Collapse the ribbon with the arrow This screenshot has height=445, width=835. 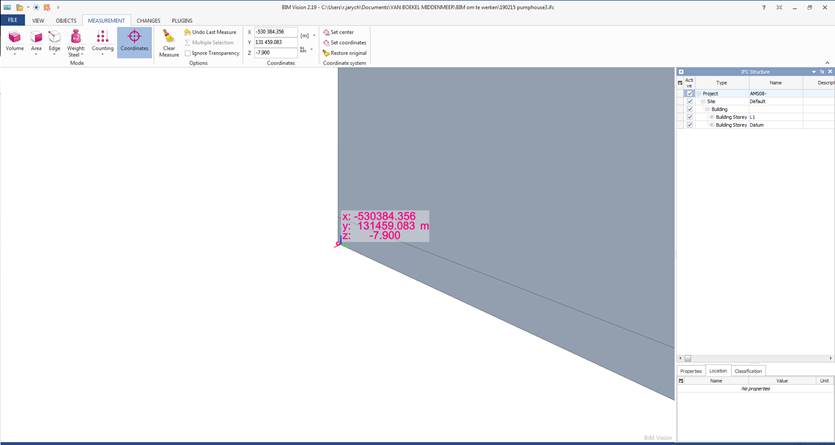coord(828,63)
